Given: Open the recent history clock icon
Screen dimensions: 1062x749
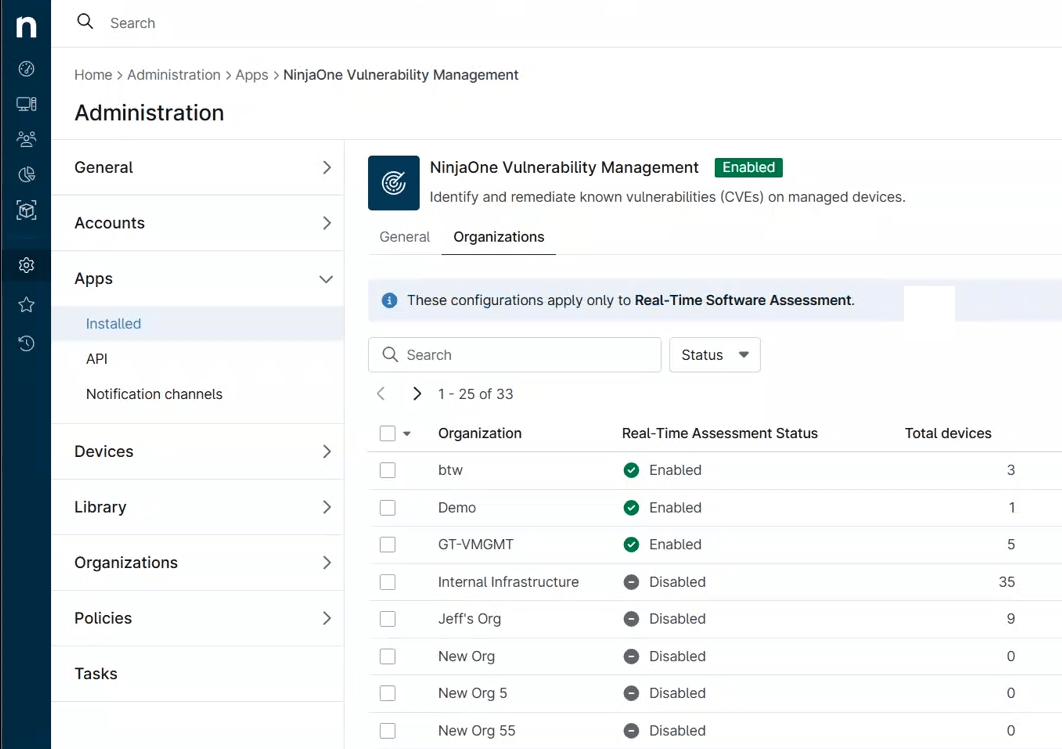Looking at the screenshot, I should point(26,343).
